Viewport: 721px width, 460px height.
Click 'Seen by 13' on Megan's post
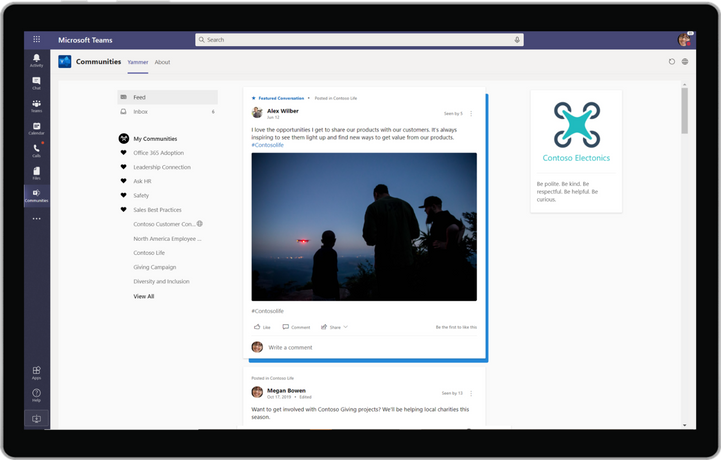[452, 393]
